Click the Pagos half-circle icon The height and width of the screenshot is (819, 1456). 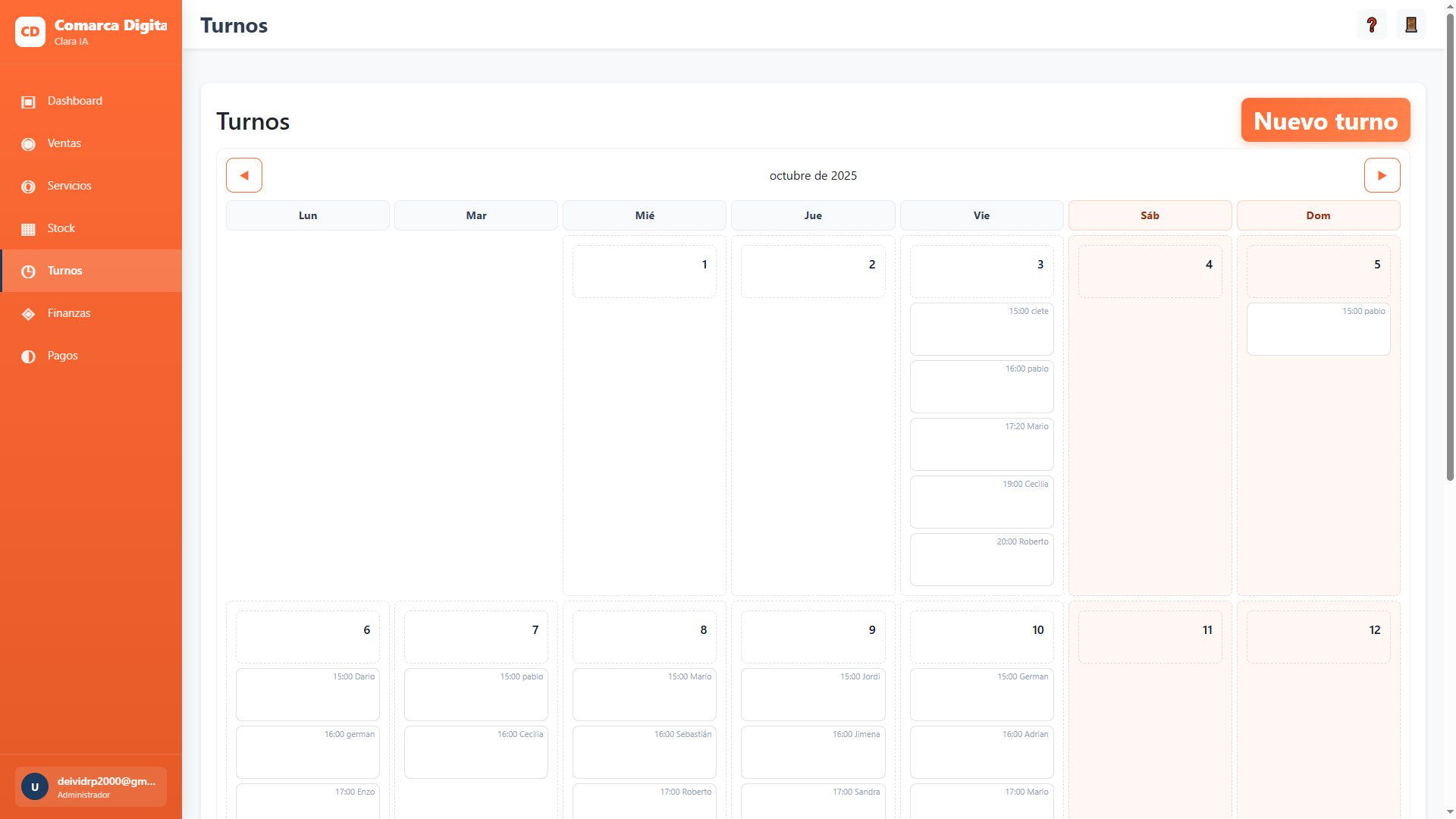point(28,356)
